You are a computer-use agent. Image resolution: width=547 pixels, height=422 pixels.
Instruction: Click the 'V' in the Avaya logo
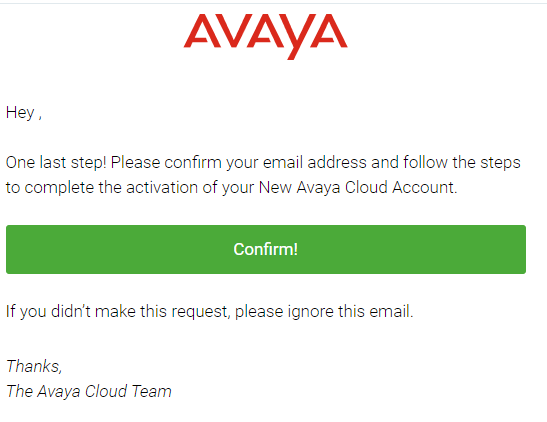[x=235, y=30]
